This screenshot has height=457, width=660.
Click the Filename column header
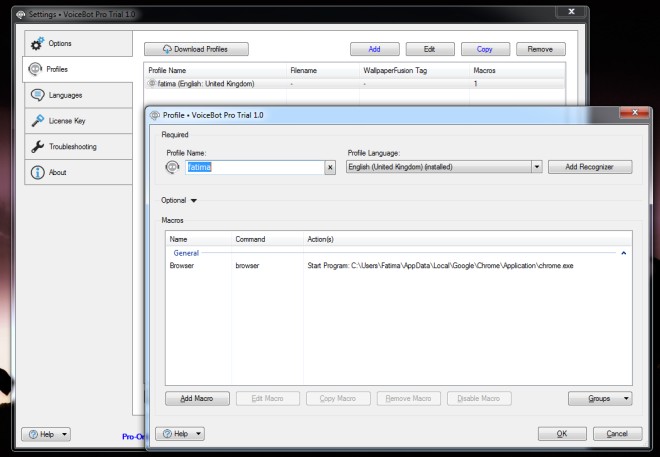click(323, 70)
